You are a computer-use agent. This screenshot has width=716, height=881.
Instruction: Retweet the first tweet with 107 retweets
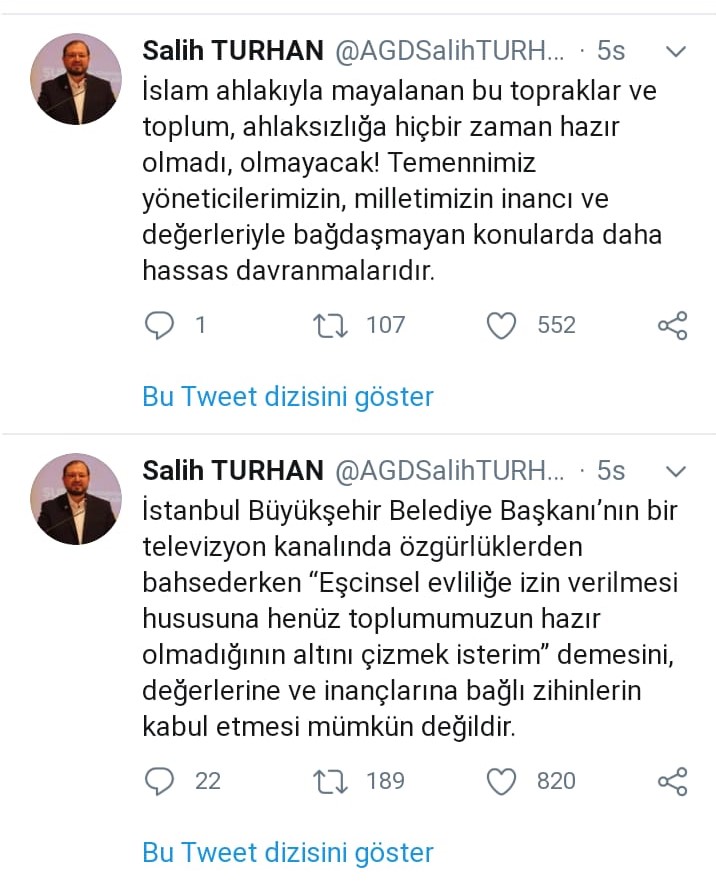pos(328,325)
